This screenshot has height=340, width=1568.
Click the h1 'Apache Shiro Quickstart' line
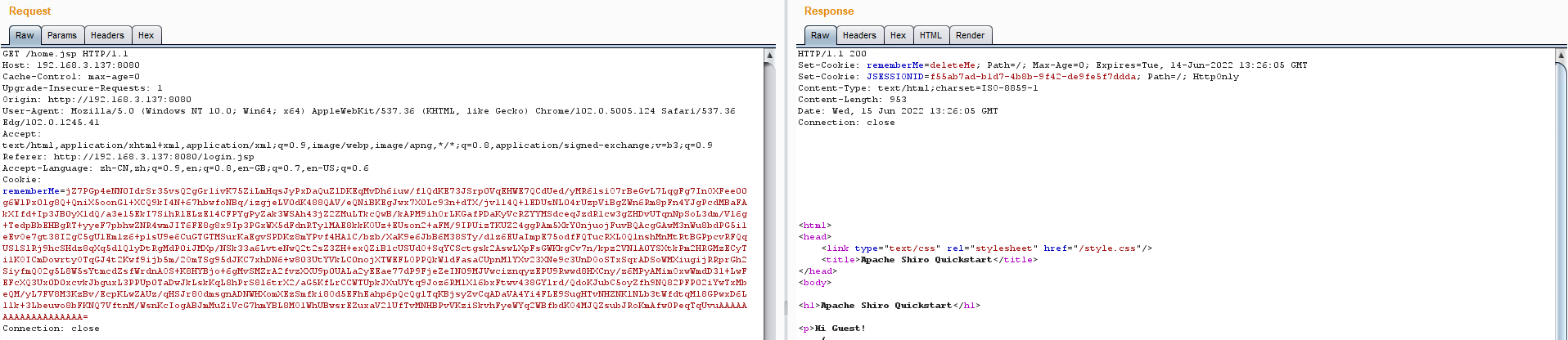[890, 306]
